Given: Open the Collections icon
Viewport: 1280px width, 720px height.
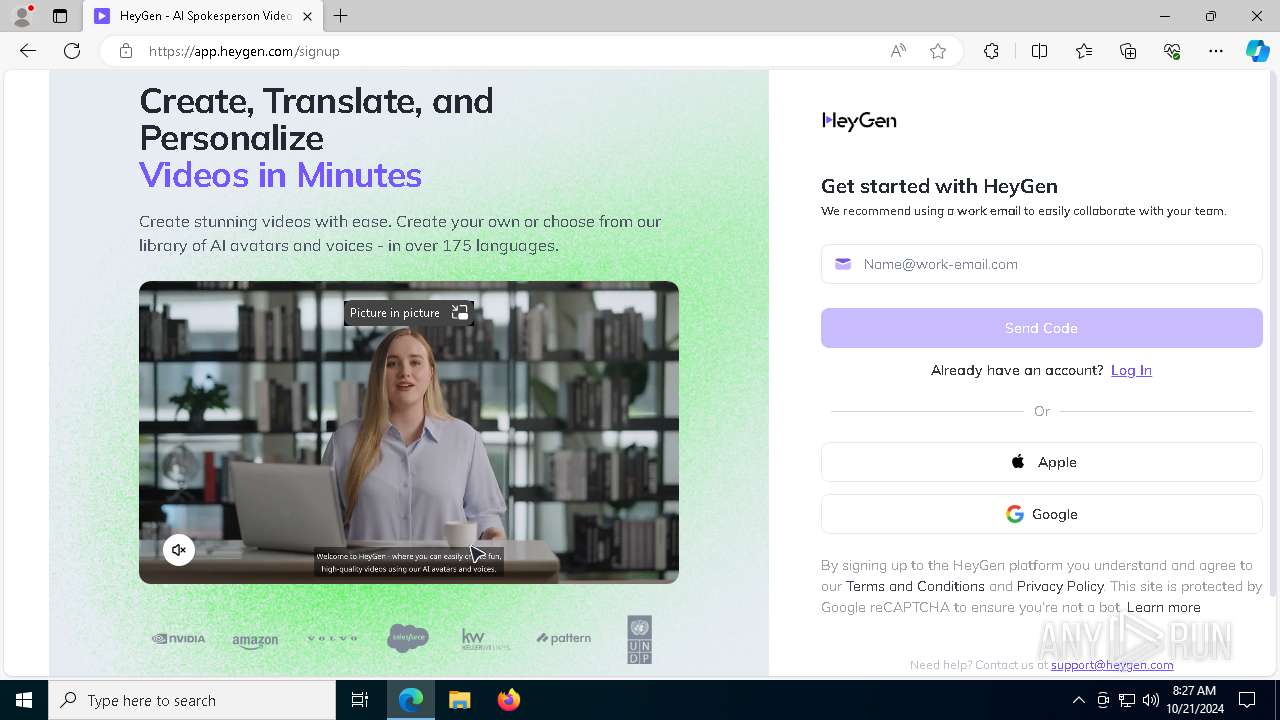Looking at the screenshot, I should pyautogui.click(x=1128, y=51).
